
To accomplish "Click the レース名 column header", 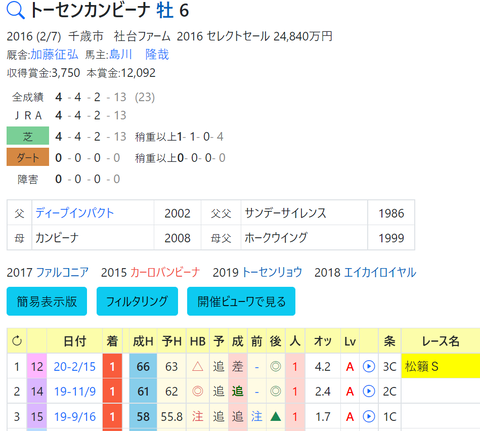I will tap(441, 341).
